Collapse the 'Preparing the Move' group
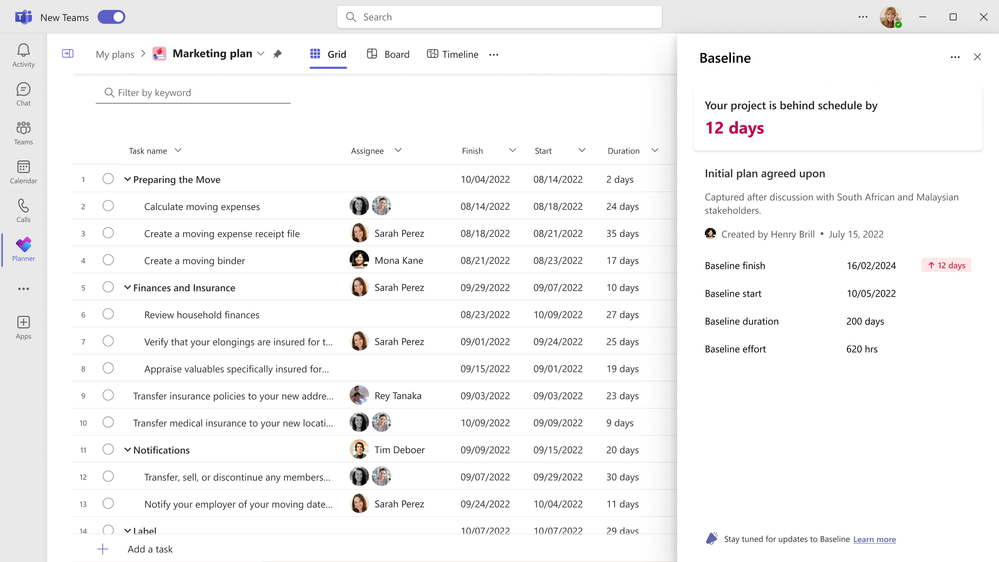 [x=127, y=180]
